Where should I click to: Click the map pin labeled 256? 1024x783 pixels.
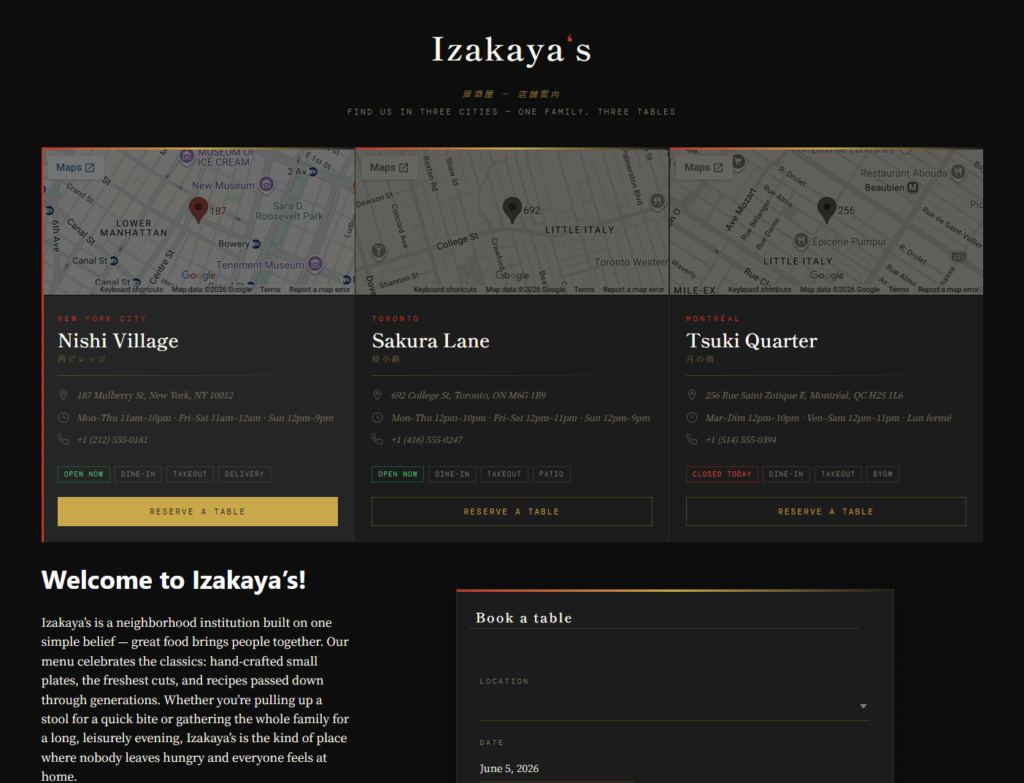(x=826, y=209)
